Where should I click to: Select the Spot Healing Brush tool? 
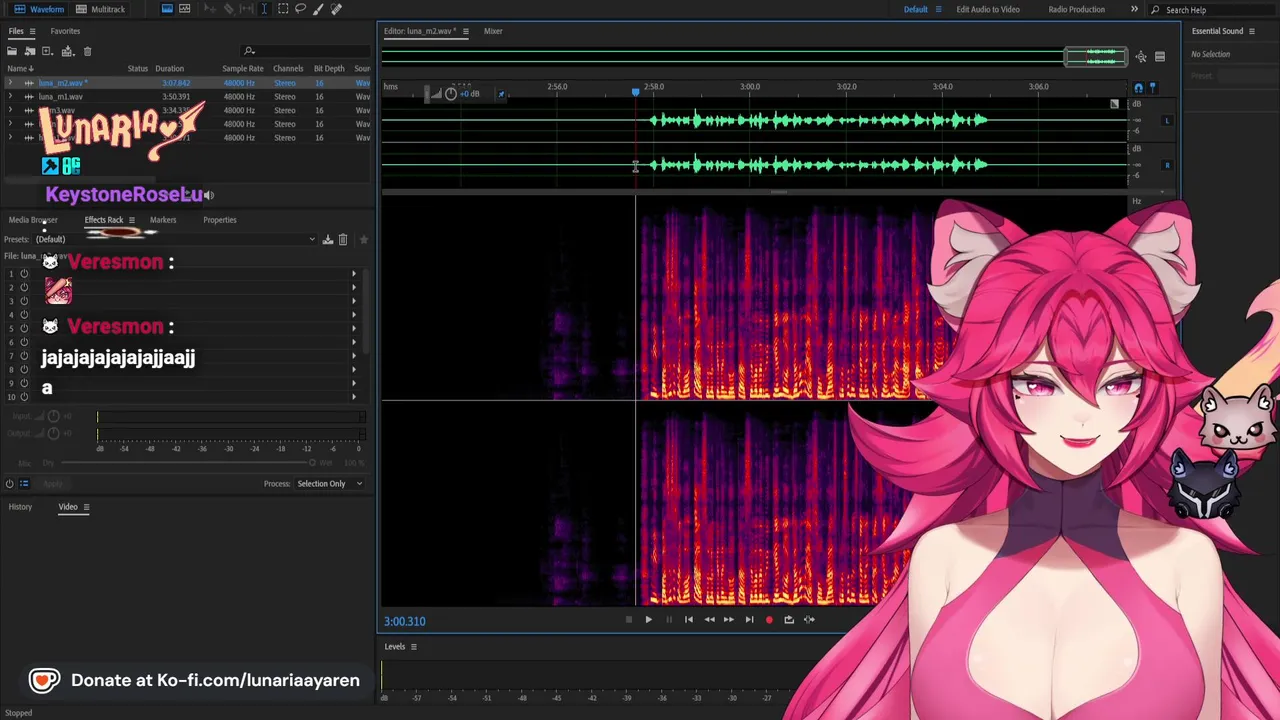pyautogui.click(x=336, y=9)
